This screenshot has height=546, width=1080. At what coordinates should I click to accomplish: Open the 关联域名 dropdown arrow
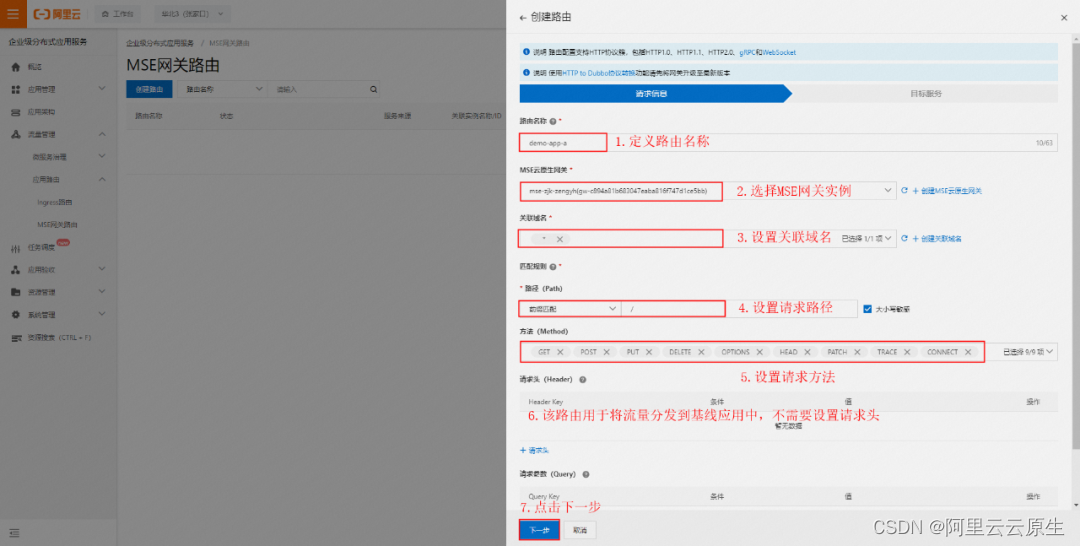(888, 238)
